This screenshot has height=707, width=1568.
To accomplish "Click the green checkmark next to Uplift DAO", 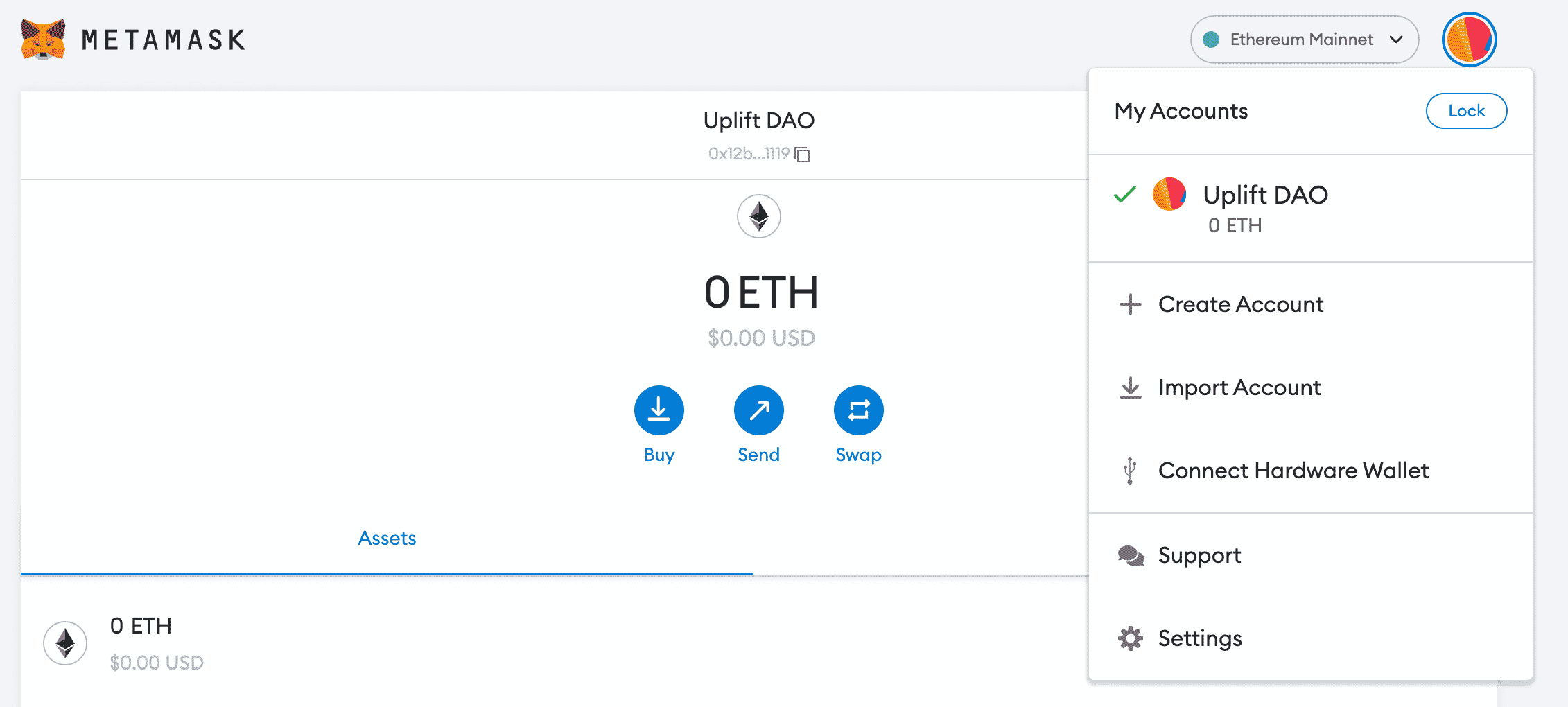I will point(1125,195).
